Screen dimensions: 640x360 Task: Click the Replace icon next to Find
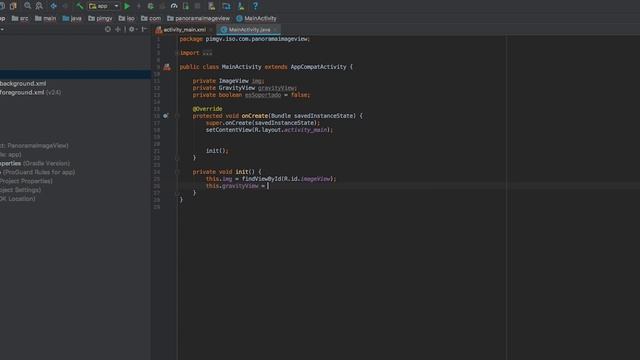click(39, 6)
